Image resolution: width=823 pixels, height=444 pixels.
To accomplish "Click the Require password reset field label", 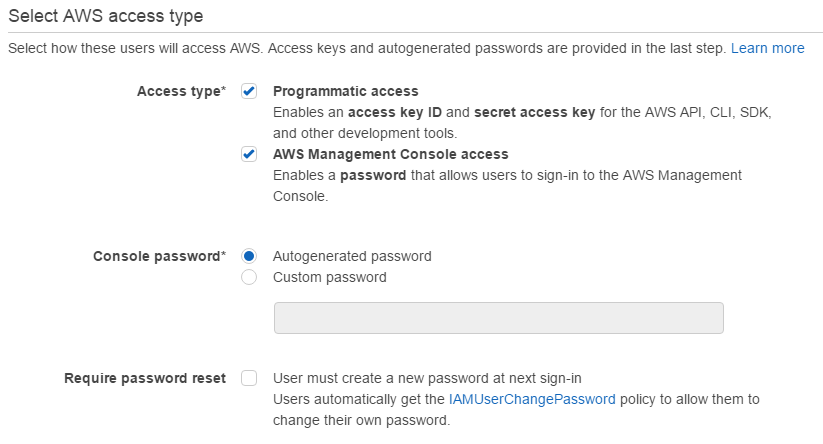I will [145, 378].
